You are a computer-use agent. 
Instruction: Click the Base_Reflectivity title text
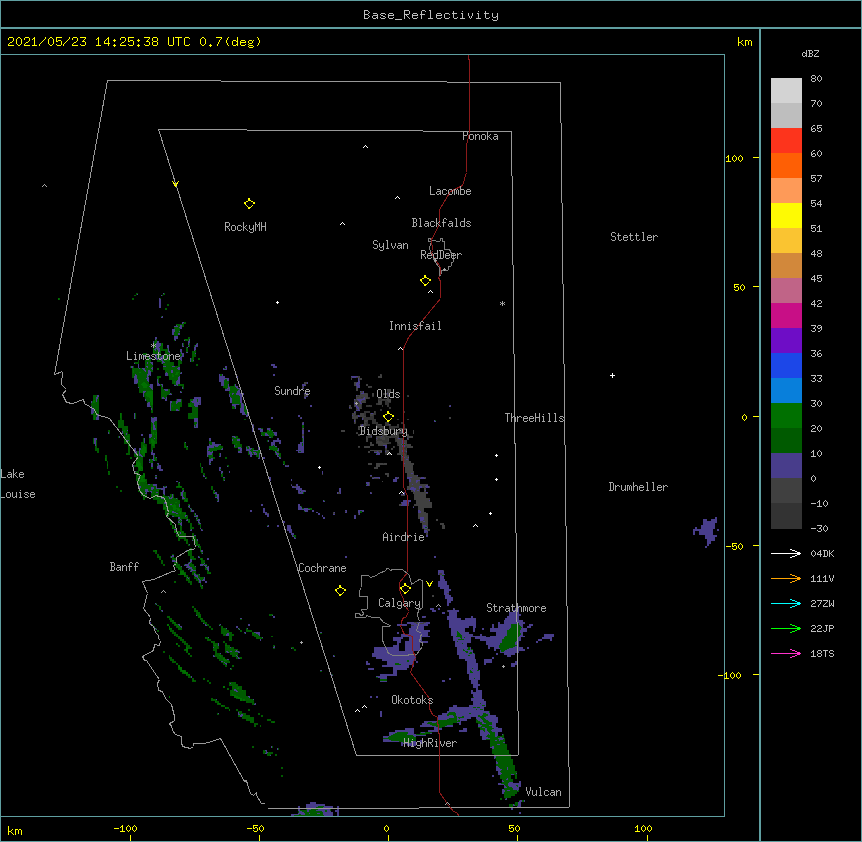431,15
